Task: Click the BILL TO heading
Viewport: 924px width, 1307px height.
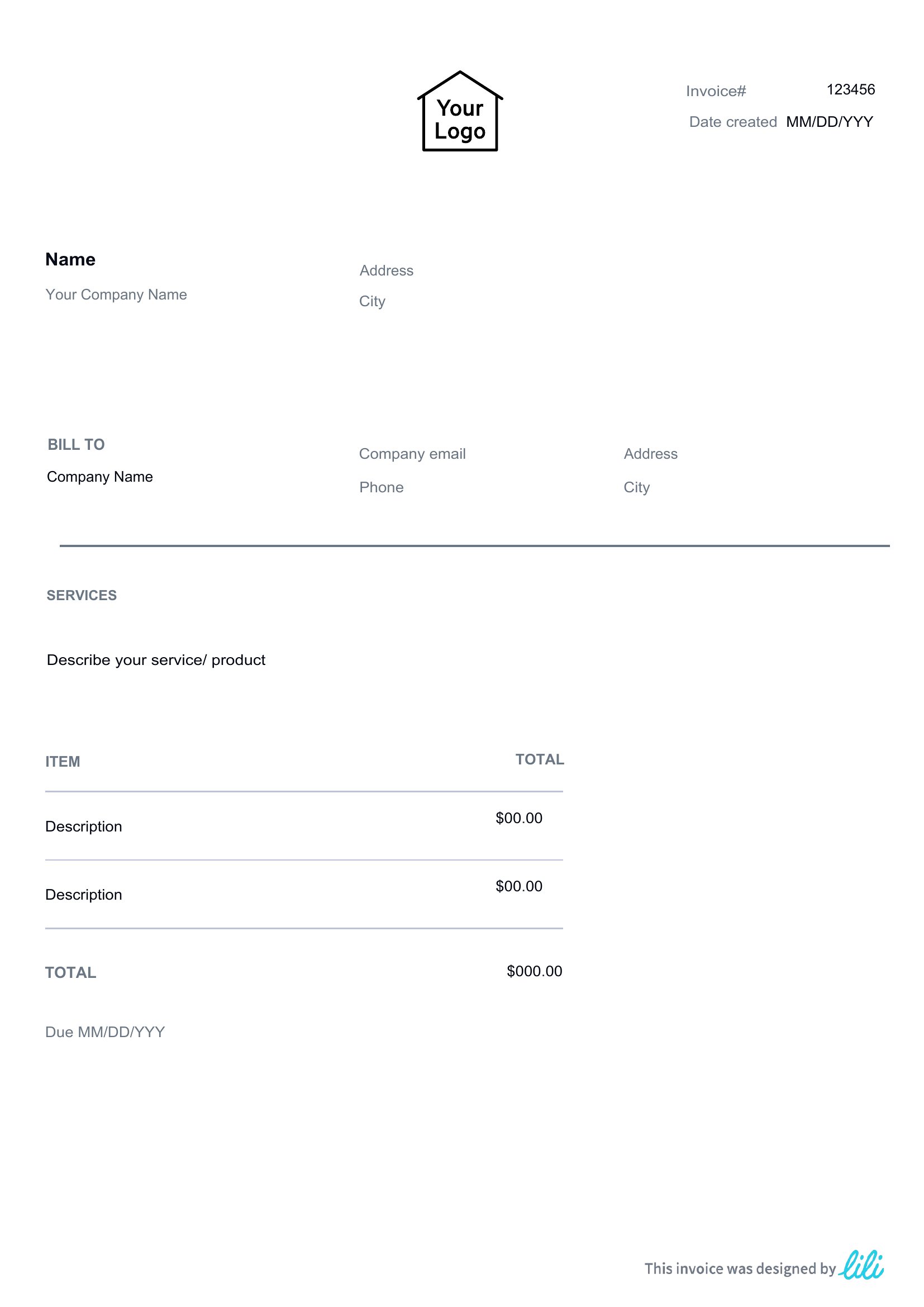Action: [75, 445]
